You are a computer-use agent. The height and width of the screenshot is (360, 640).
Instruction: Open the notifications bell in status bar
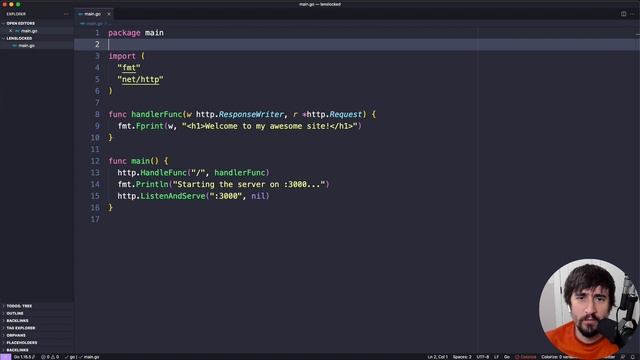tap(633, 357)
